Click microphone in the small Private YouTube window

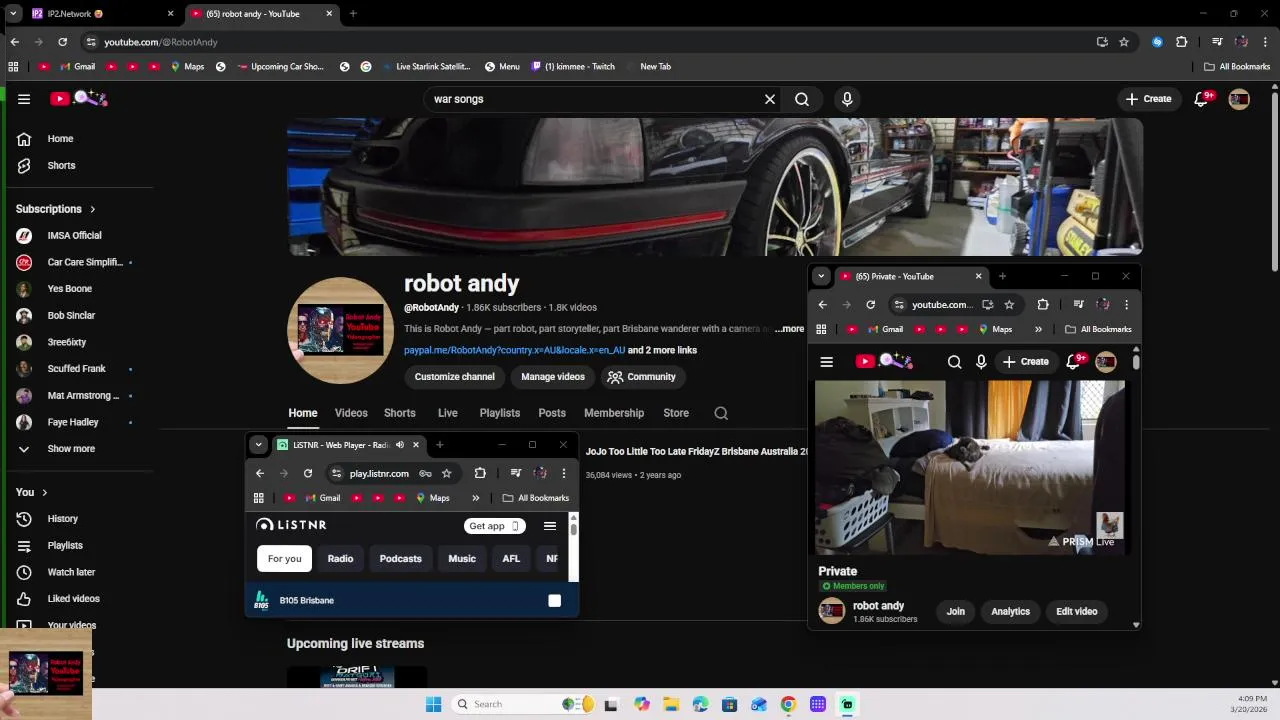[x=981, y=362]
